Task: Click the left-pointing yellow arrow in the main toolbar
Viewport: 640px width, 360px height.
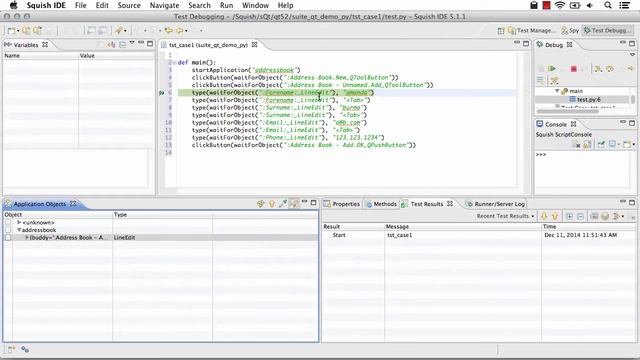Action: tap(169, 31)
